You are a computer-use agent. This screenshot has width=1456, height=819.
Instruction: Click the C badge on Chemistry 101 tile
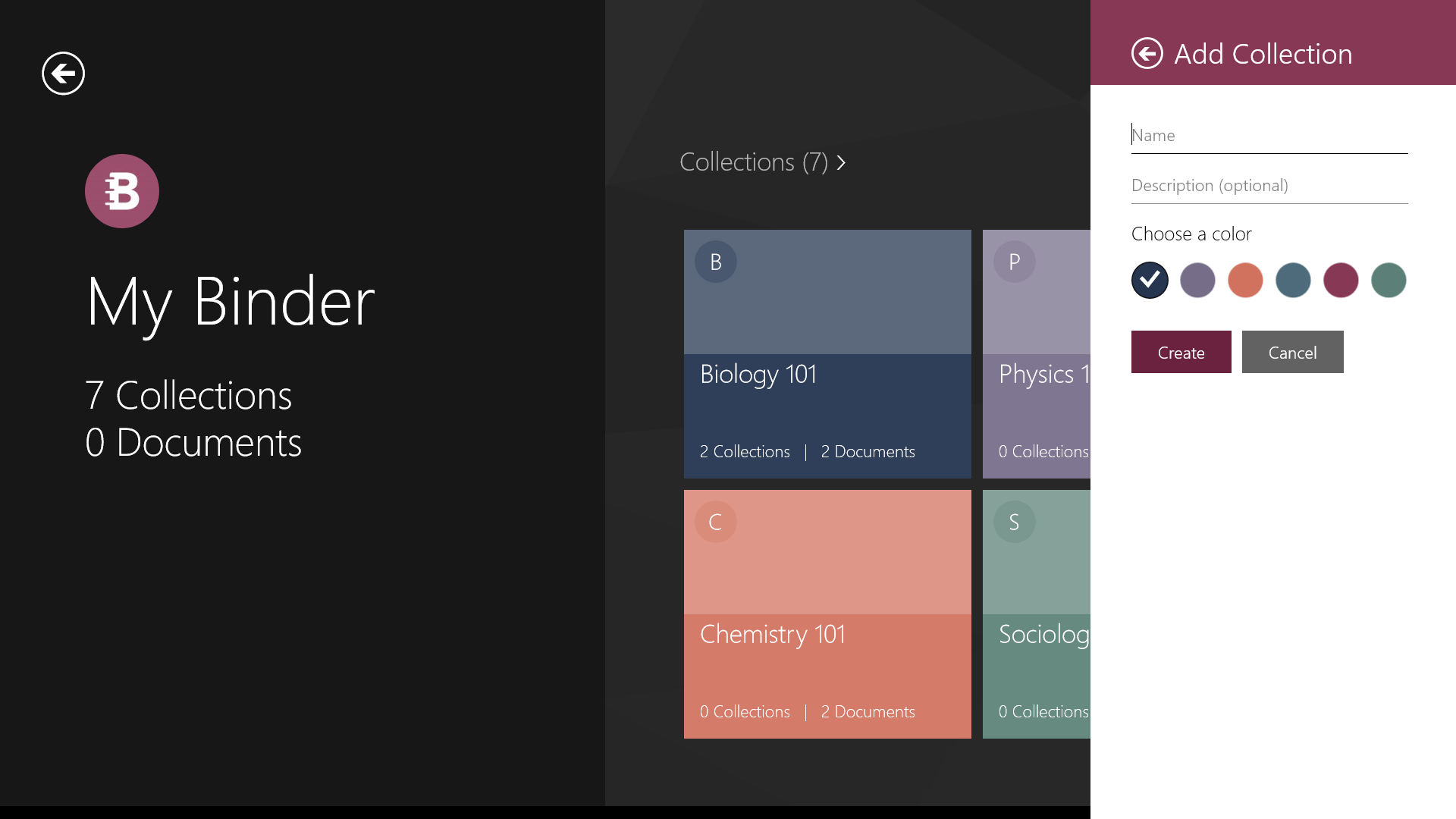[x=715, y=521]
